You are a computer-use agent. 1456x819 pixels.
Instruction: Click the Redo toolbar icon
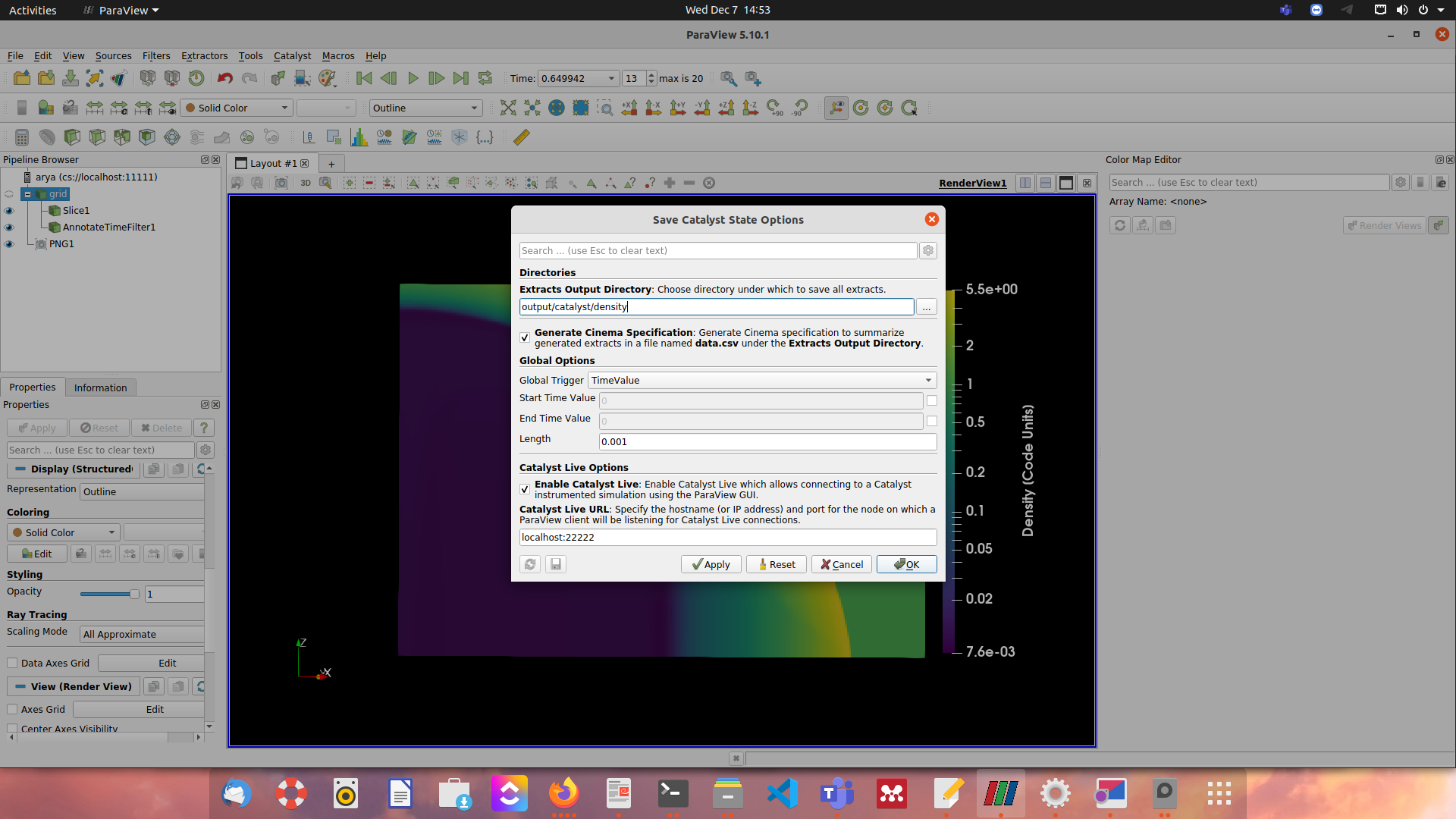tap(249, 78)
